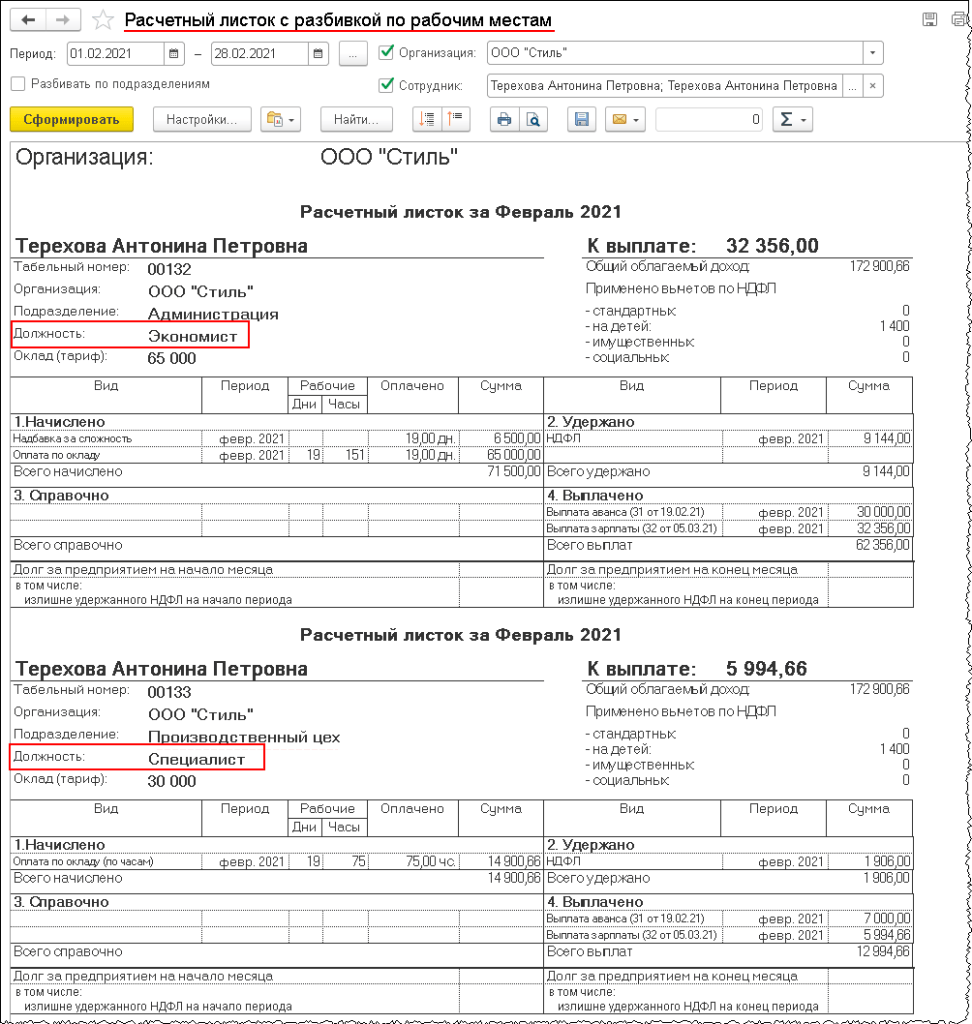Screen dimensions: 972x1024
Task: Open report variants dropdown icon
Action: pyautogui.click(x=280, y=120)
